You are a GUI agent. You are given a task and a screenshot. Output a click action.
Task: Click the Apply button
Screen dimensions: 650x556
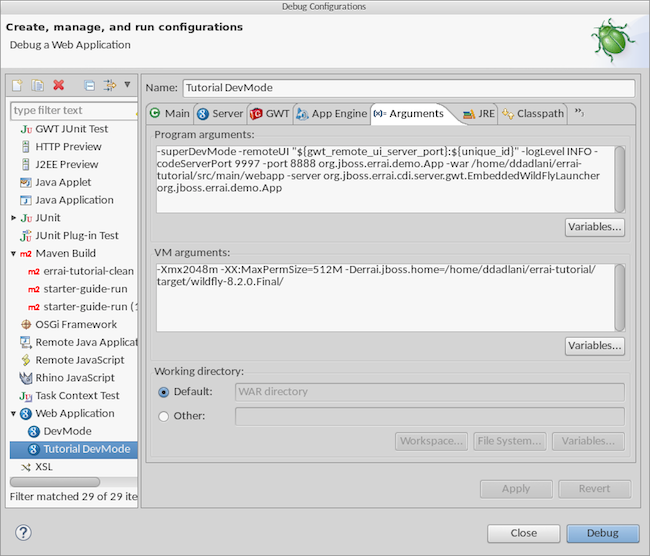[x=516, y=489]
